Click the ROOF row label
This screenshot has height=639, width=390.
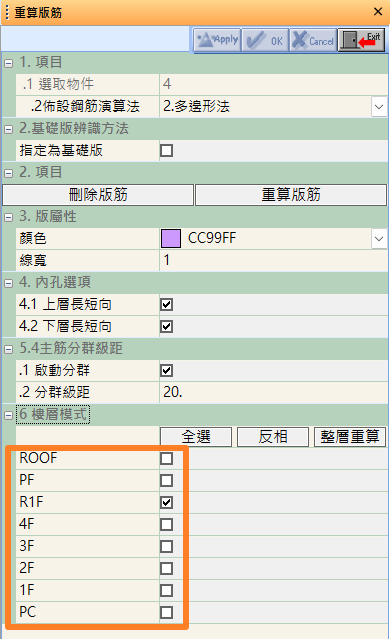38,458
